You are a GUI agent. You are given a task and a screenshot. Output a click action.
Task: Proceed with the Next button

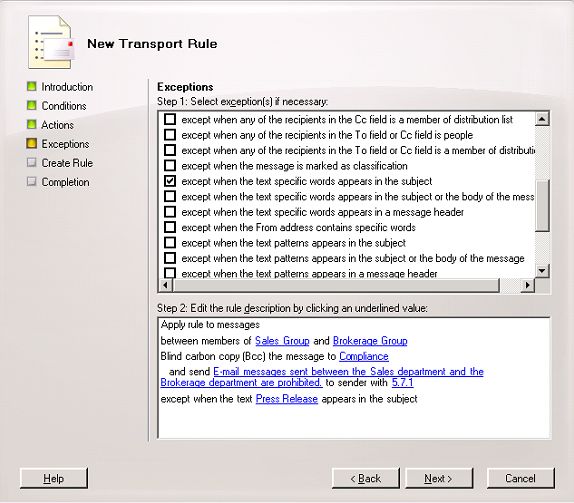439,478
